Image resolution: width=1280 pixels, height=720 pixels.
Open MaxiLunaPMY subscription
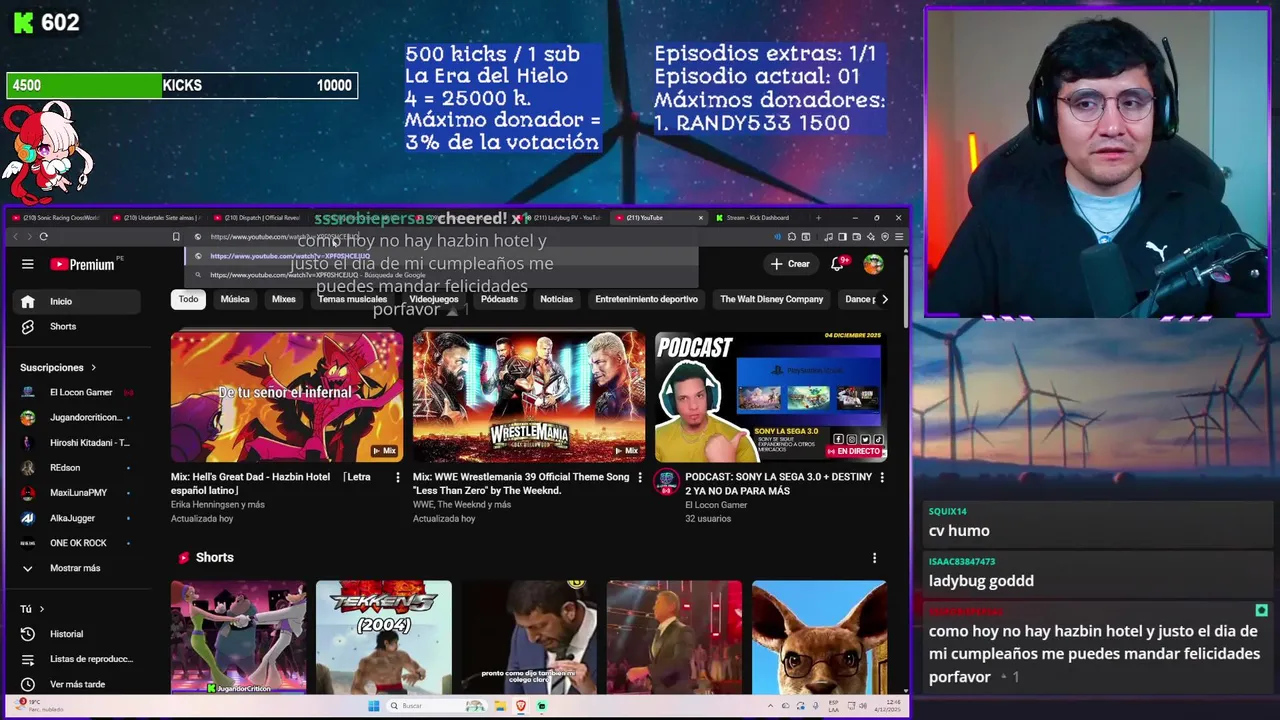coord(78,492)
